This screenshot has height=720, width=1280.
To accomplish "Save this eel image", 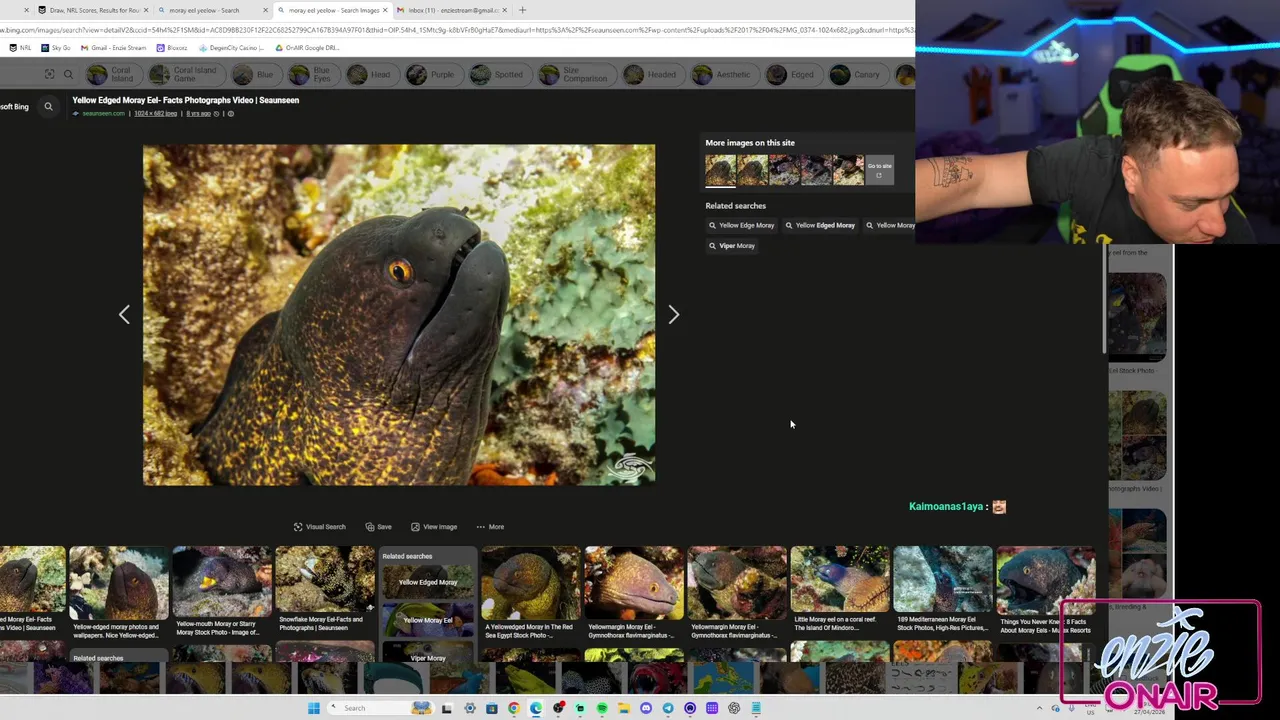I will click(x=378, y=527).
